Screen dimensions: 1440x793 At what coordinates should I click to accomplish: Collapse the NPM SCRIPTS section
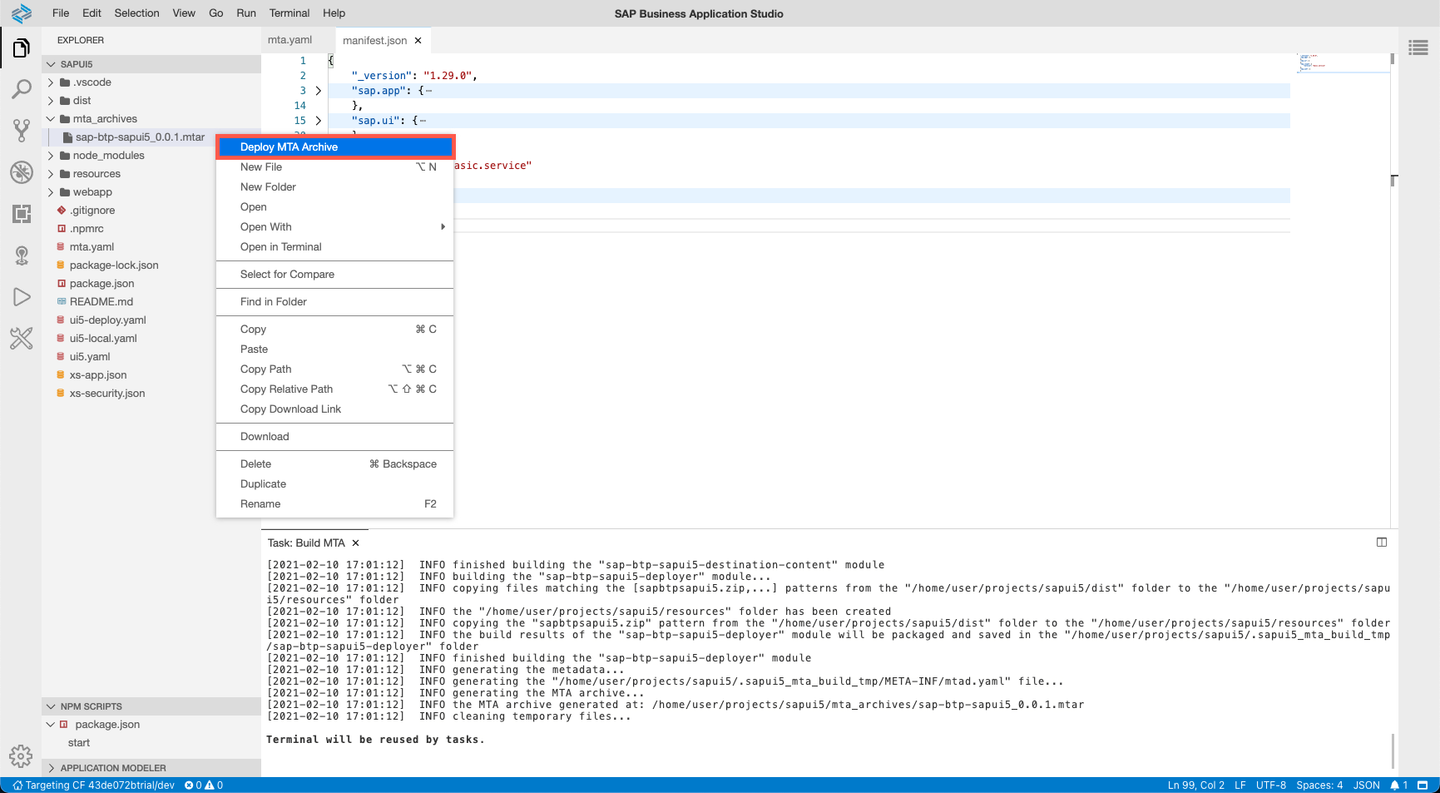[x=51, y=706]
